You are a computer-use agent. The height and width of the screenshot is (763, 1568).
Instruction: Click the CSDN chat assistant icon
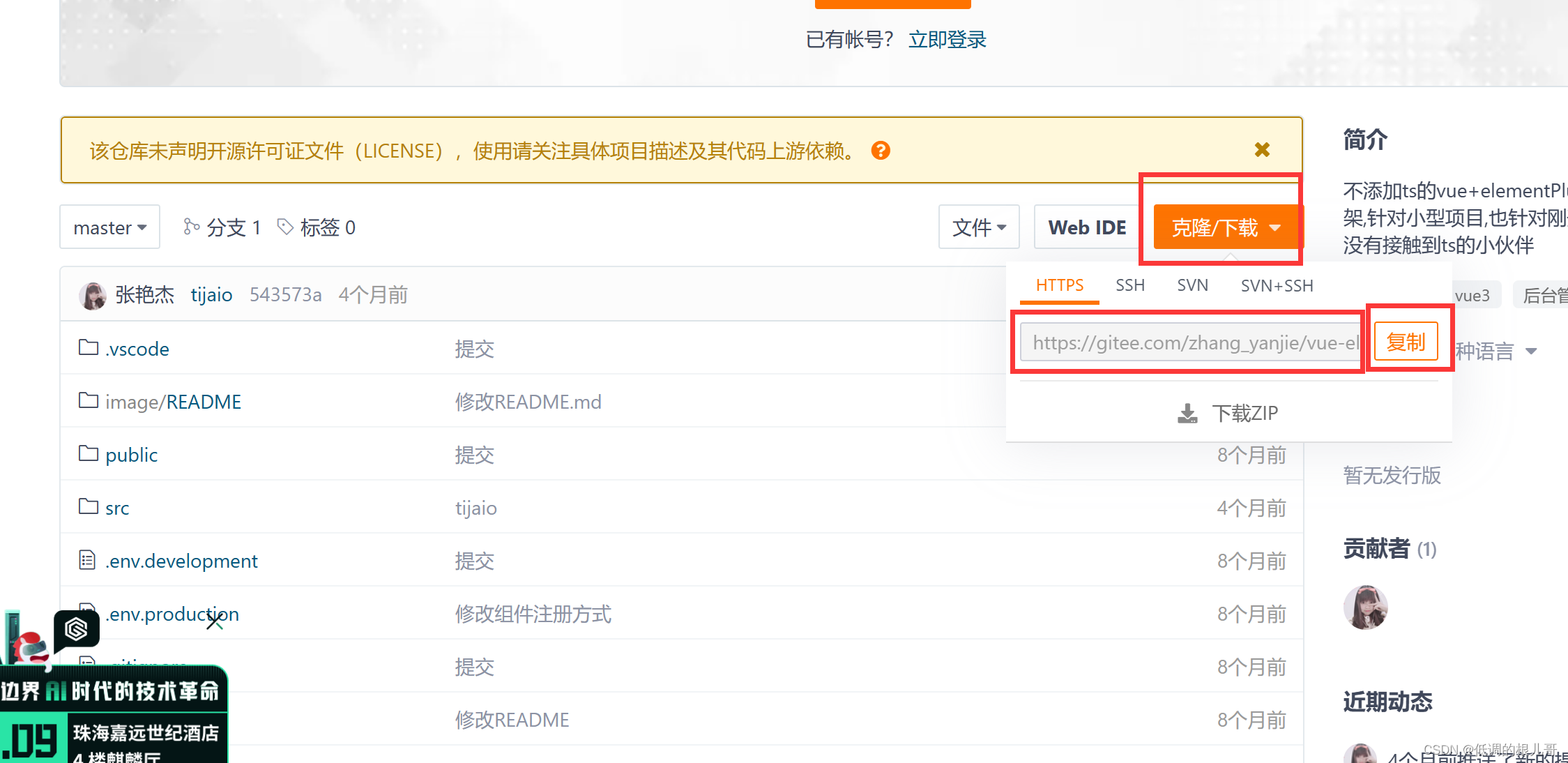(76, 630)
